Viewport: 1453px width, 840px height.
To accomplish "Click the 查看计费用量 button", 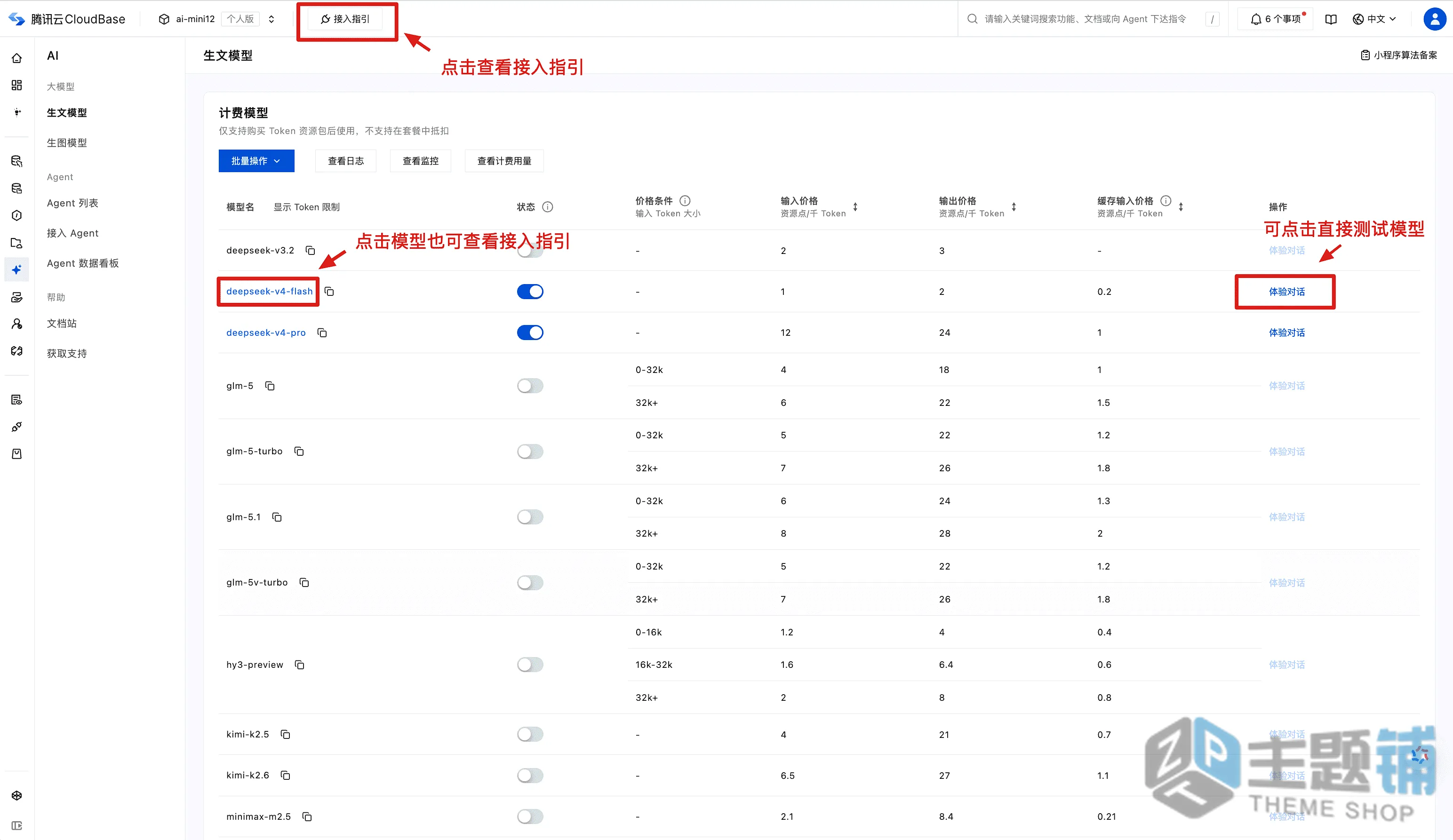I will tap(504, 161).
